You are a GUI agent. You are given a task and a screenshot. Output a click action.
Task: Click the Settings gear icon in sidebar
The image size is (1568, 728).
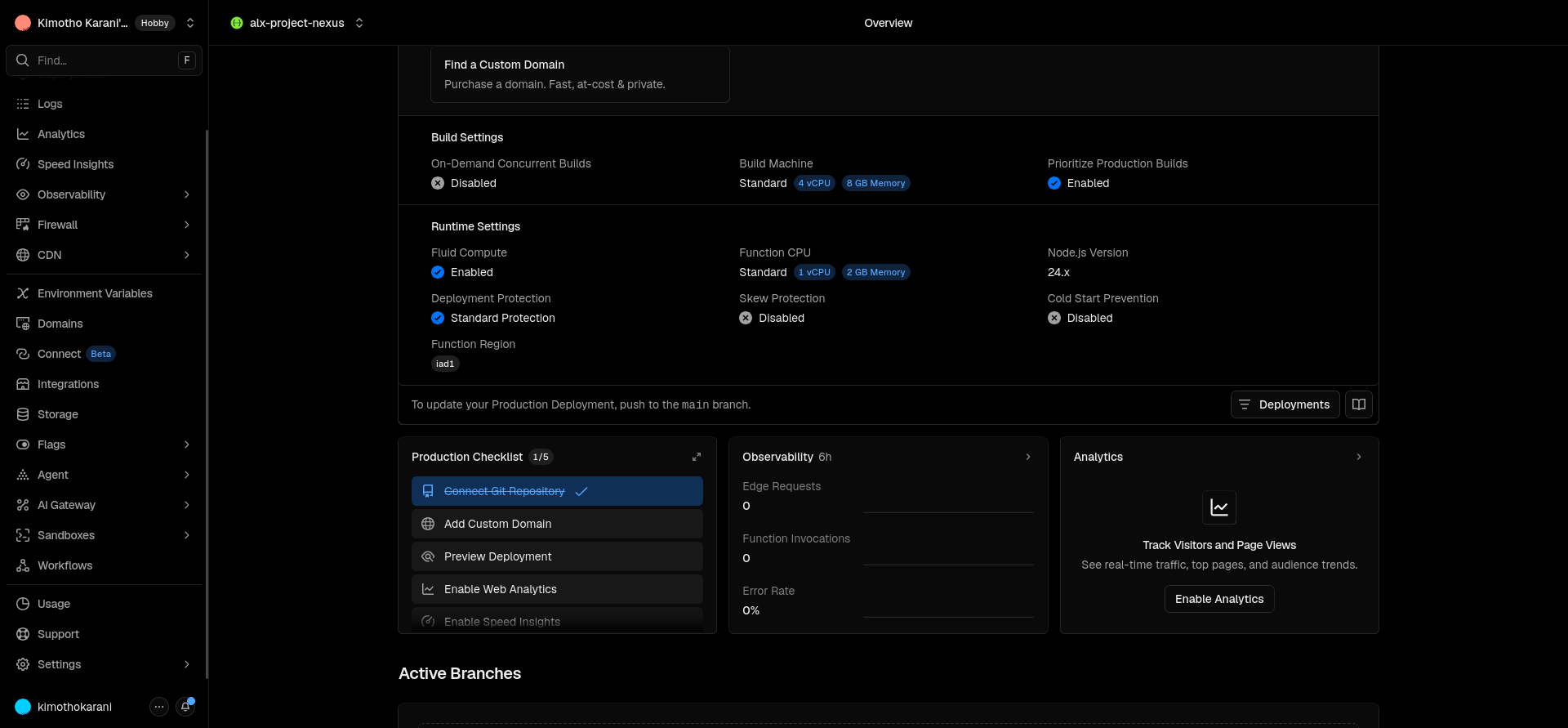[23, 664]
